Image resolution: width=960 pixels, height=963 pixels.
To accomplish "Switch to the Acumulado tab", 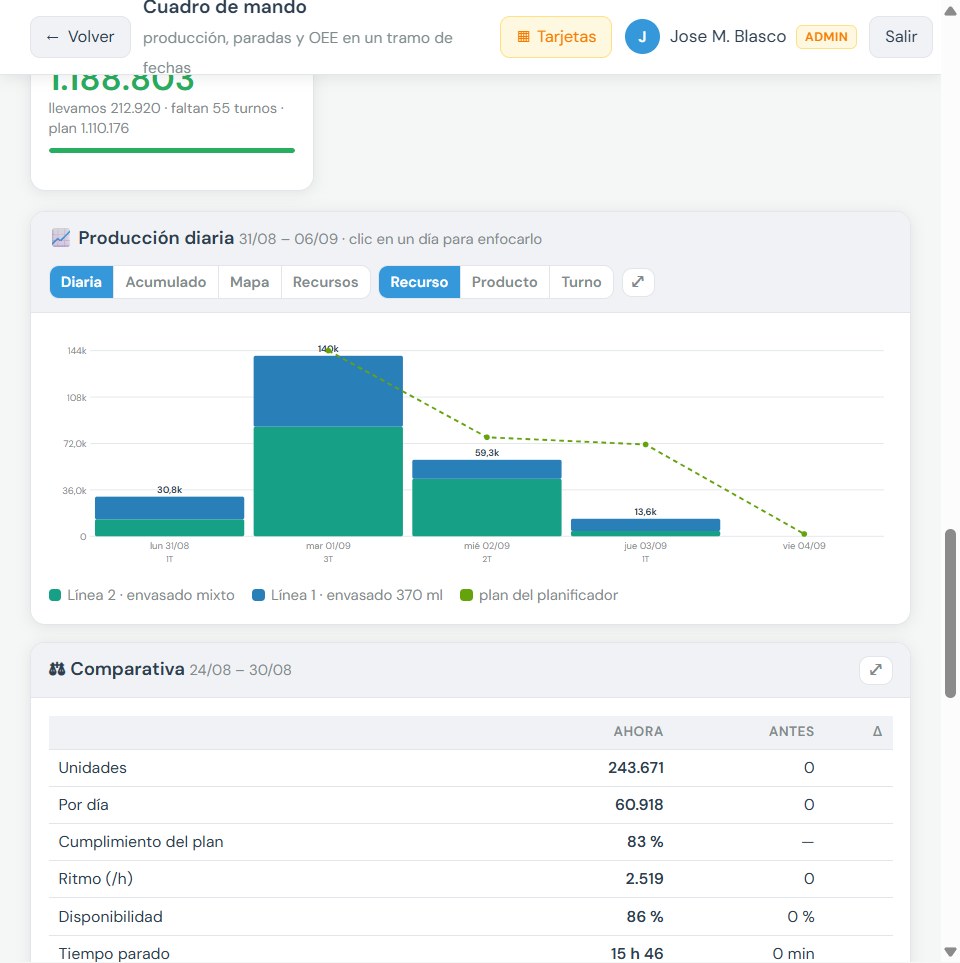I will [x=166, y=282].
